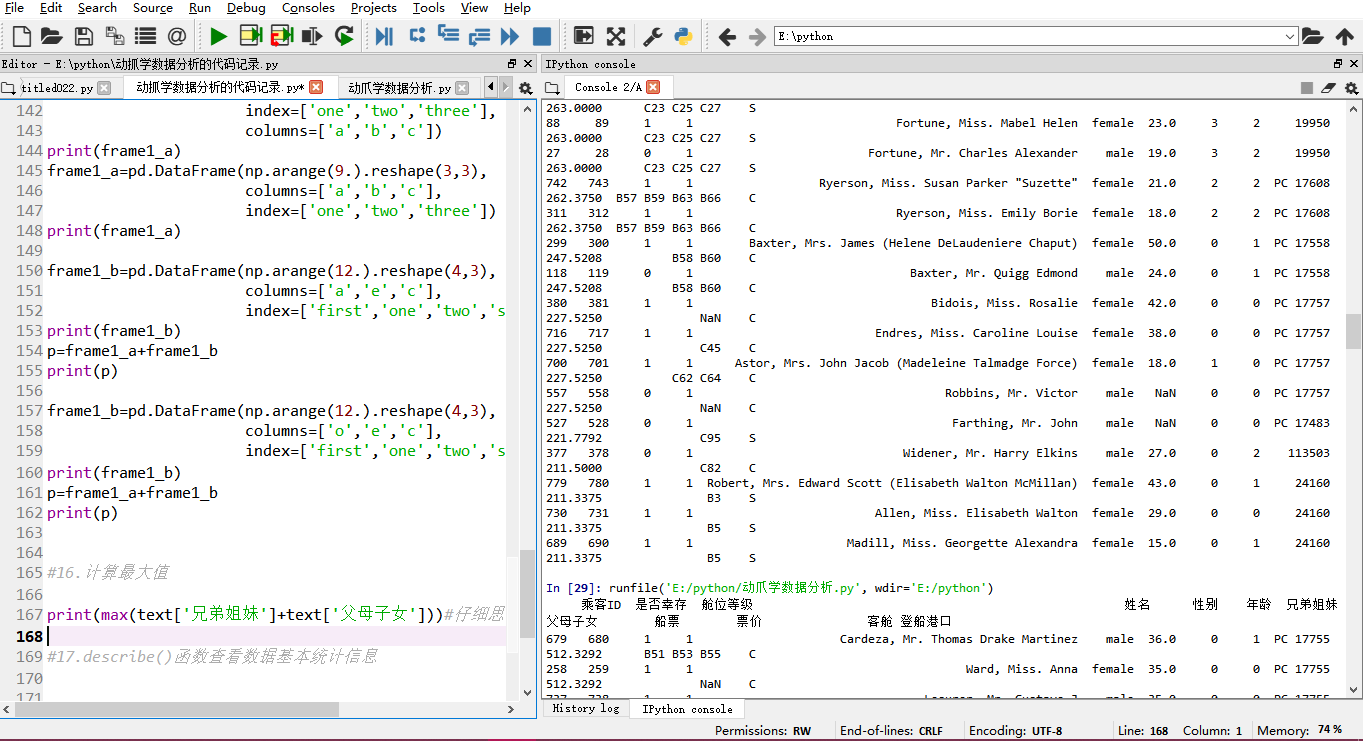Clear the console with the eraser icon
The width and height of the screenshot is (1363, 741).
[1328, 88]
